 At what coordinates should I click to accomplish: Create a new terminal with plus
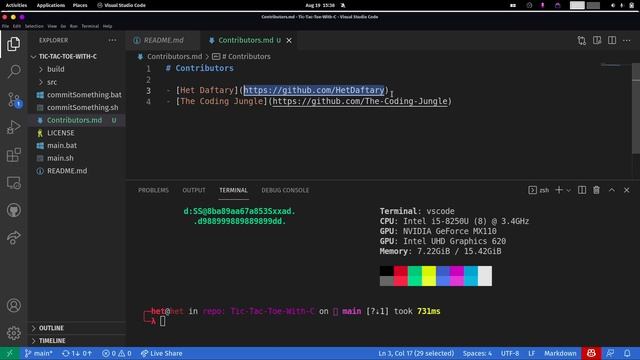(559, 190)
